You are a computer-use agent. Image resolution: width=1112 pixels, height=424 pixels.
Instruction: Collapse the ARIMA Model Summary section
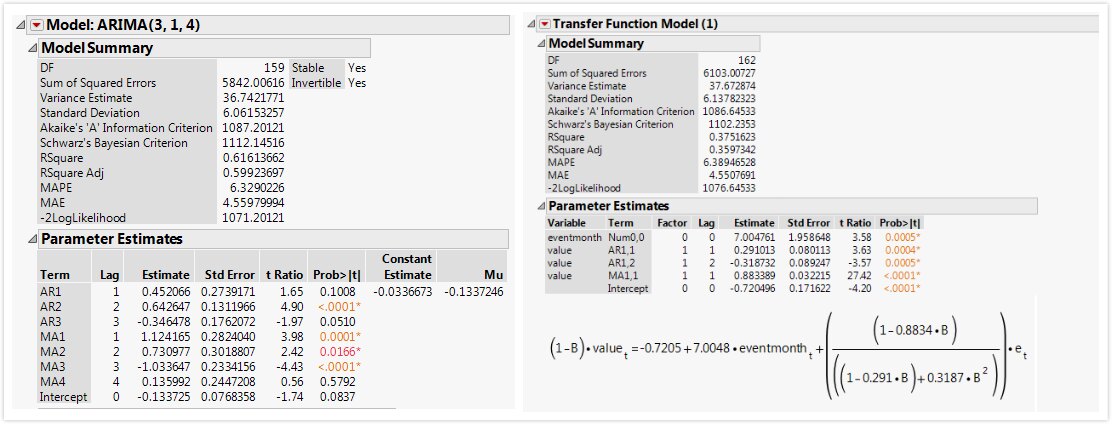point(32,48)
